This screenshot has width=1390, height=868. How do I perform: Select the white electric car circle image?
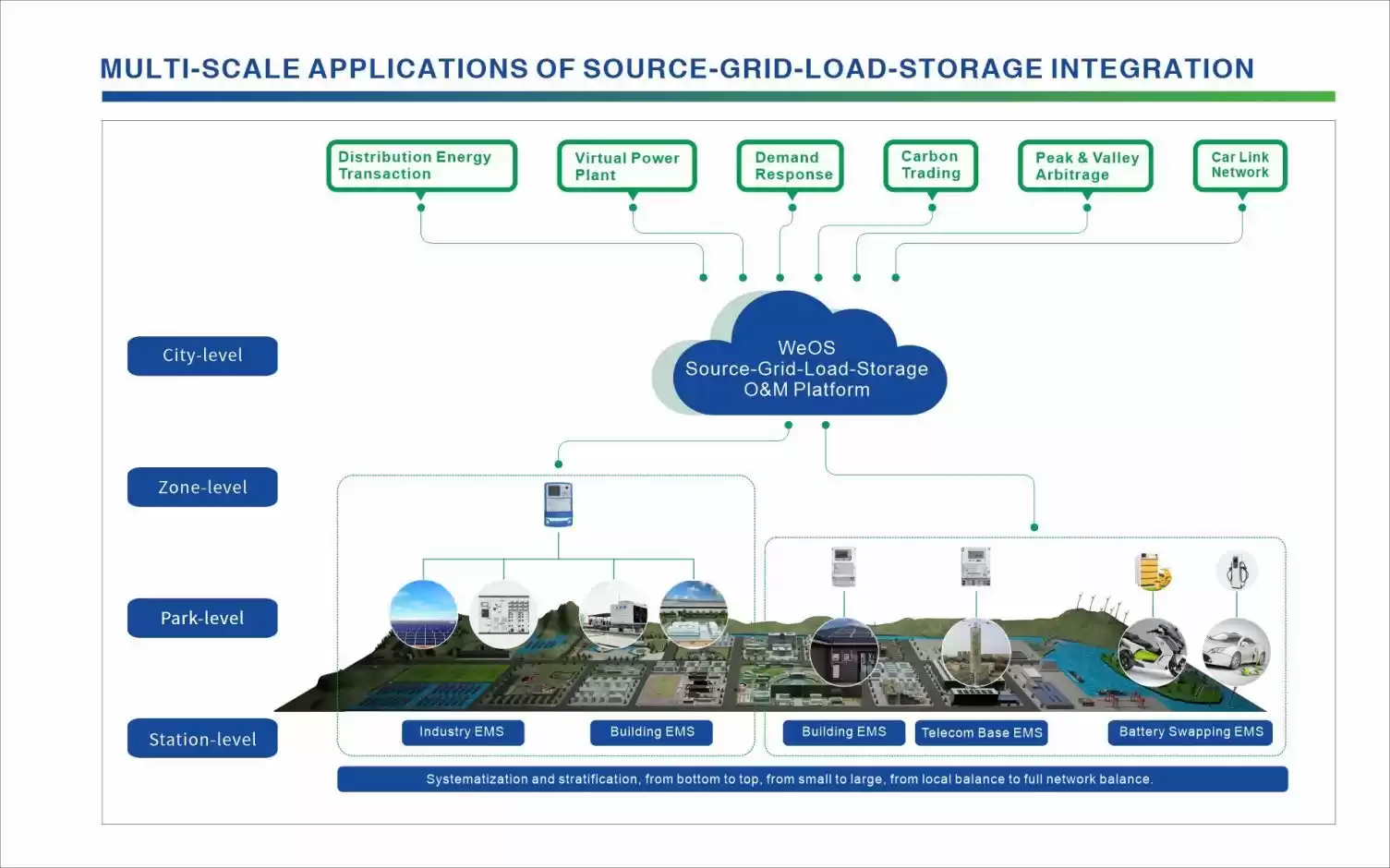1237,653
